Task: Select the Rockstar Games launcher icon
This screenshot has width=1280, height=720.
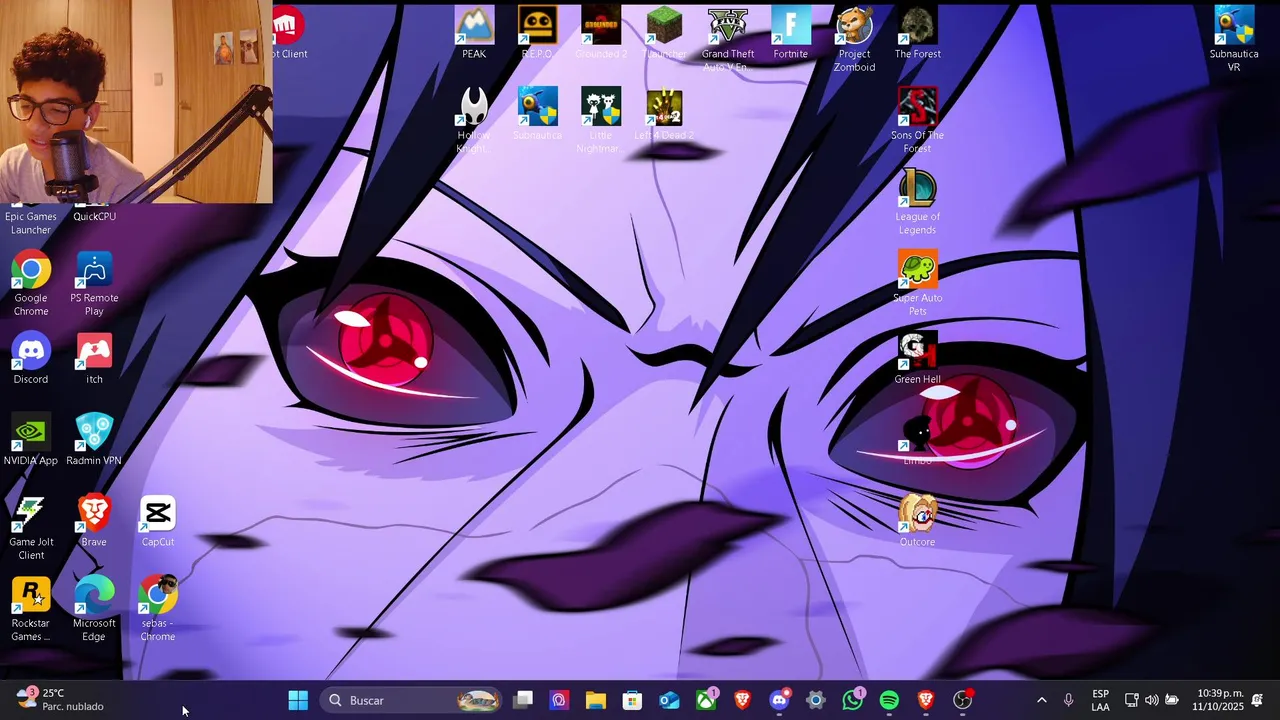Action: click(31, 608)
